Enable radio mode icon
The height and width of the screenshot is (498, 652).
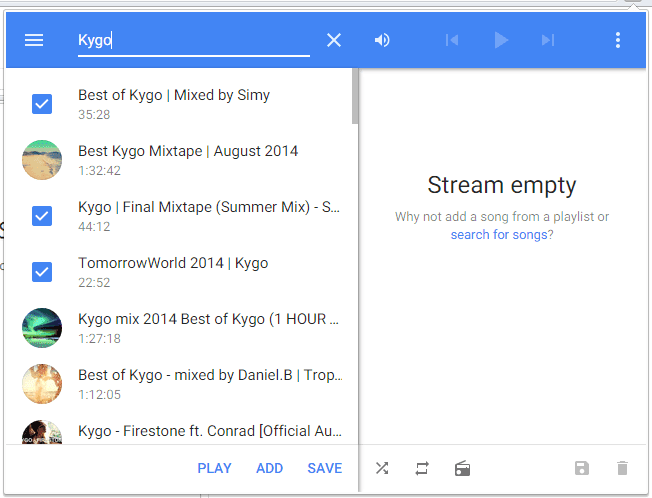(462, 468)
